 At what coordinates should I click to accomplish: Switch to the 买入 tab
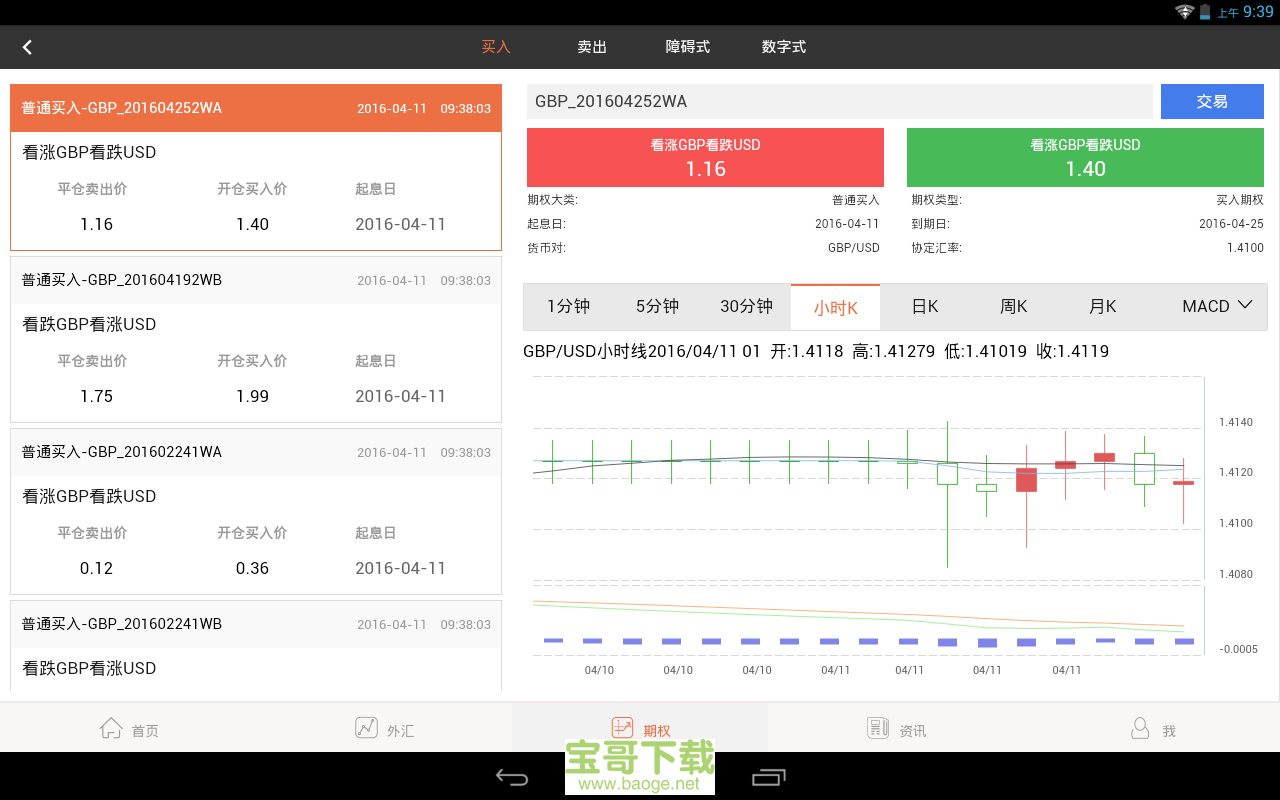[x=496, y=47]
